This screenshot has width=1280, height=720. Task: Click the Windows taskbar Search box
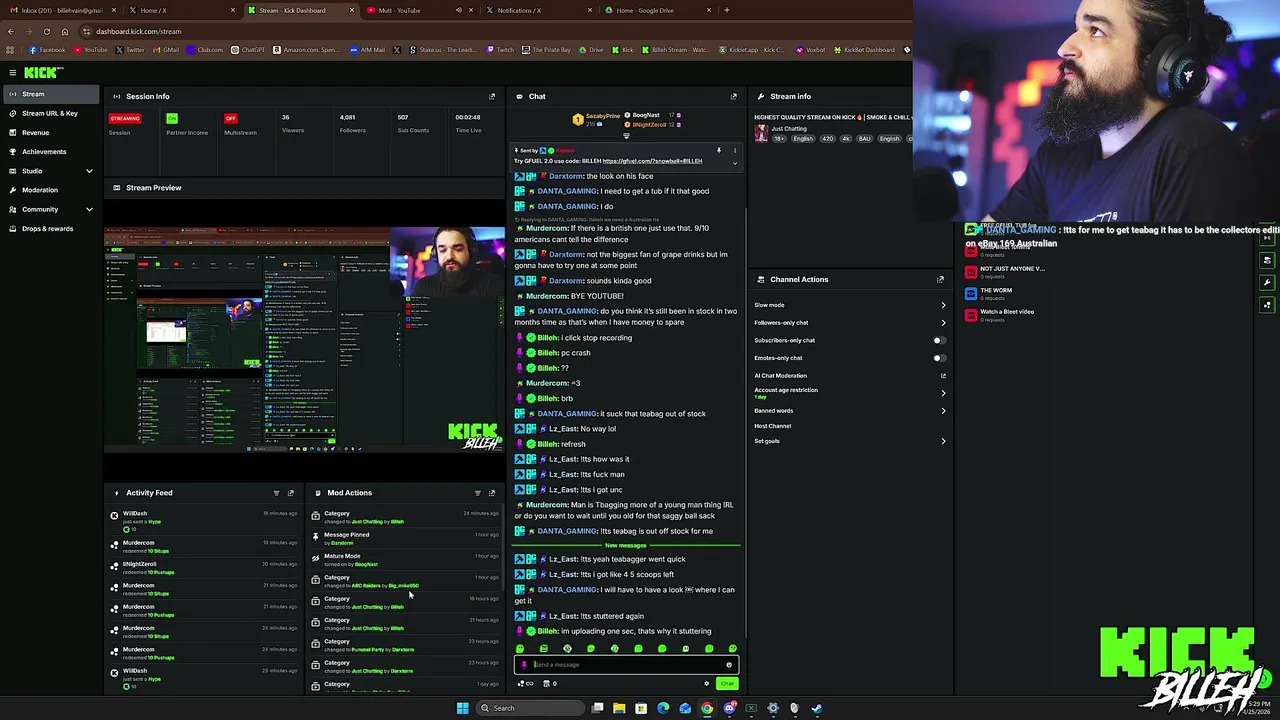click(529, 708)
